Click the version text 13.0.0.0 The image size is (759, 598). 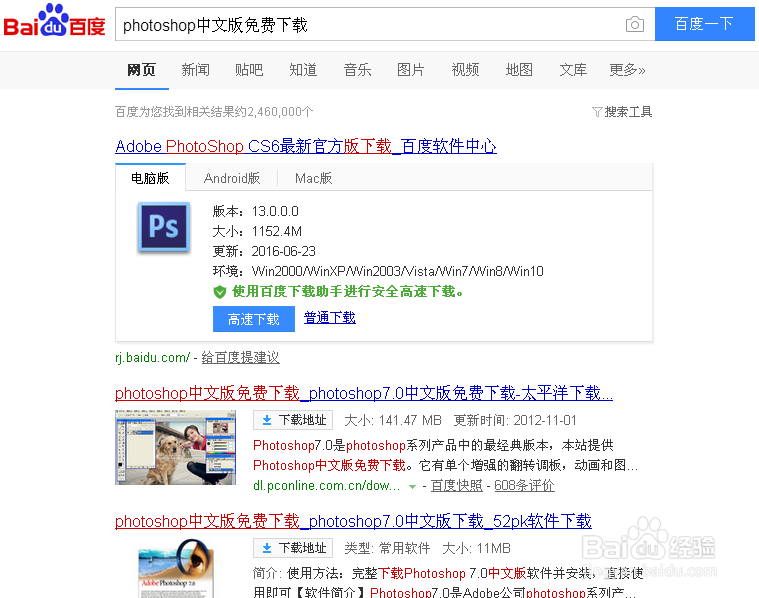275,212
